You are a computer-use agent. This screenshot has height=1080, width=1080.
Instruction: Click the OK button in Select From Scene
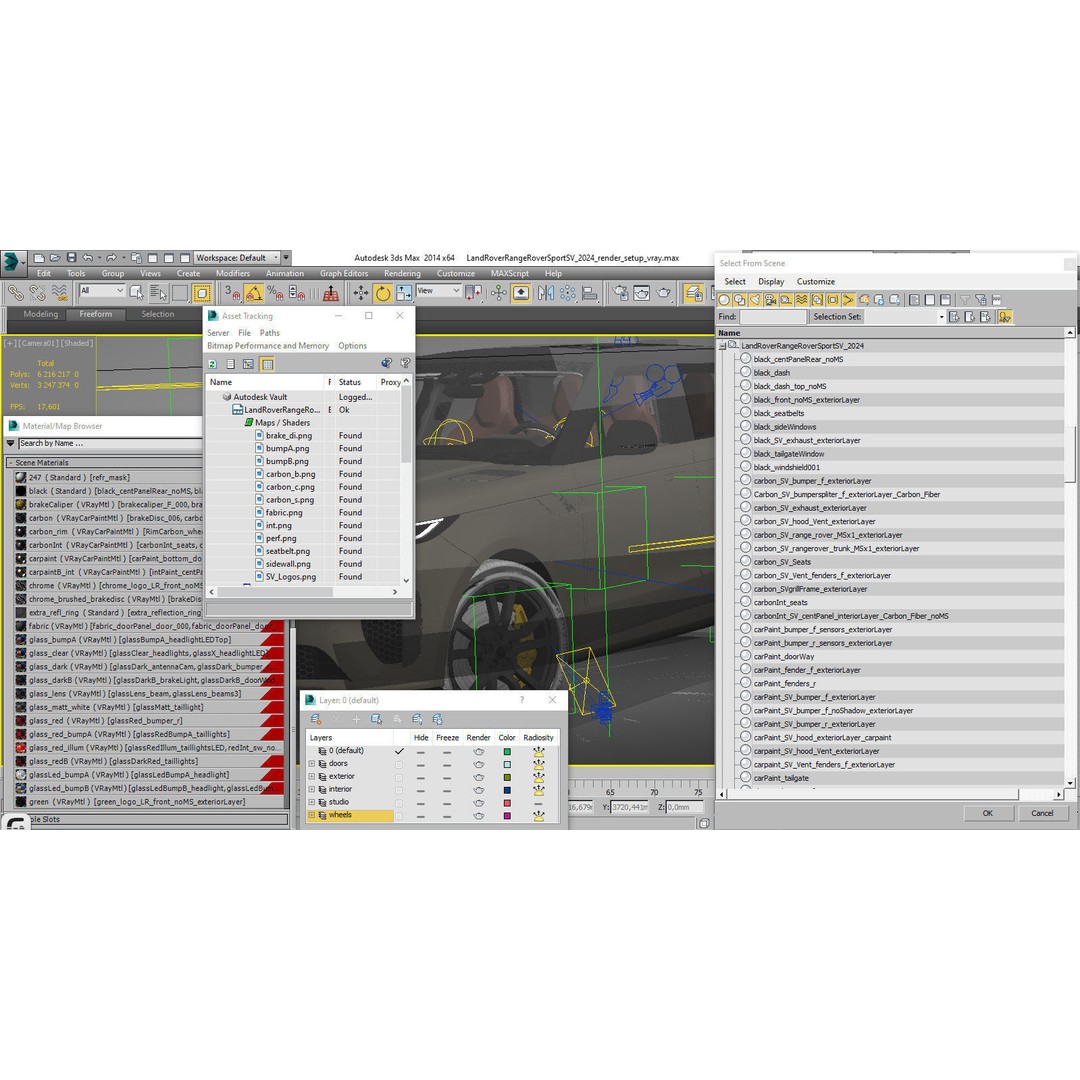pyautogui.click(x=988, y=813)
